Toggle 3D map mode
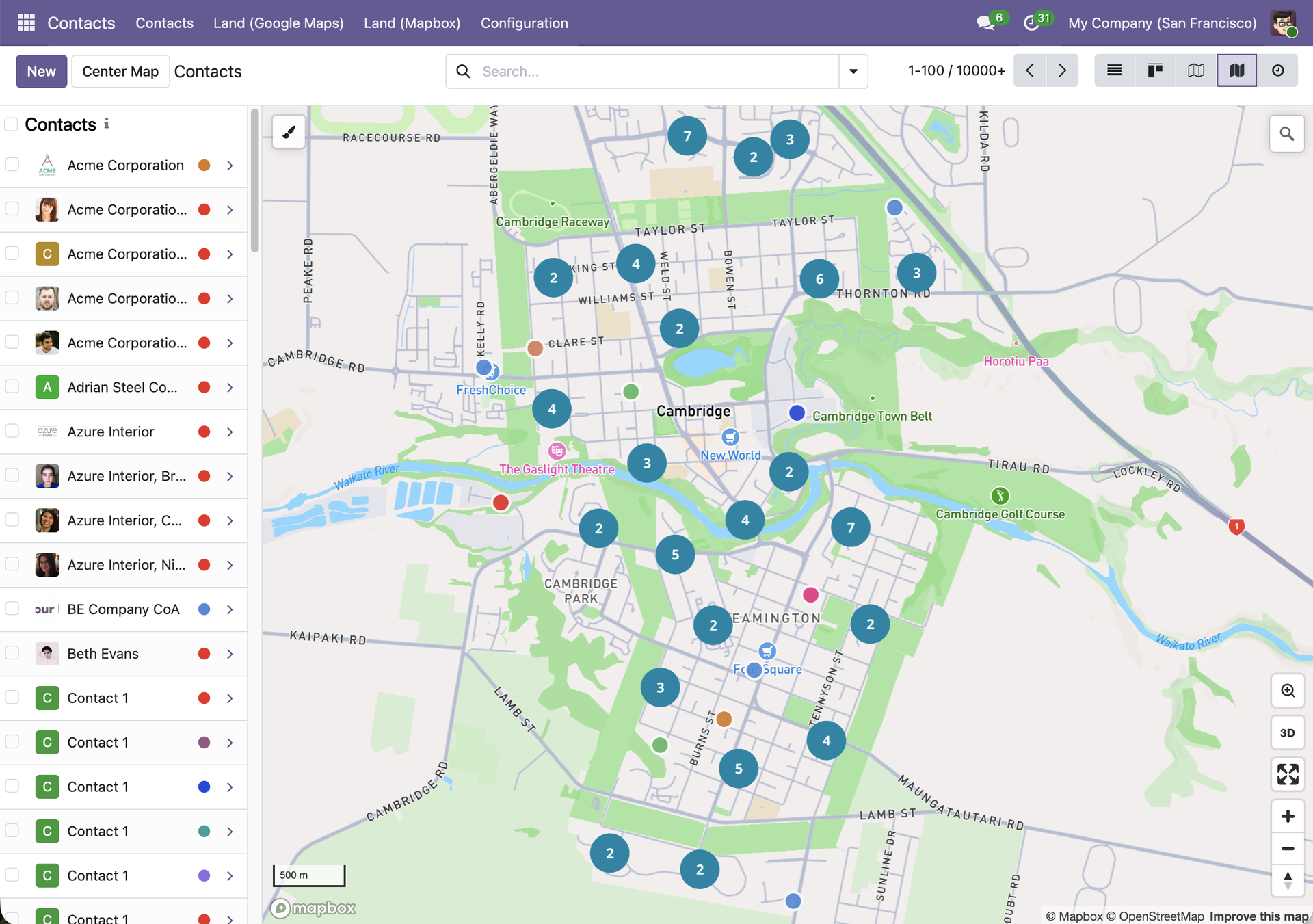 (x=1288, y=732)
